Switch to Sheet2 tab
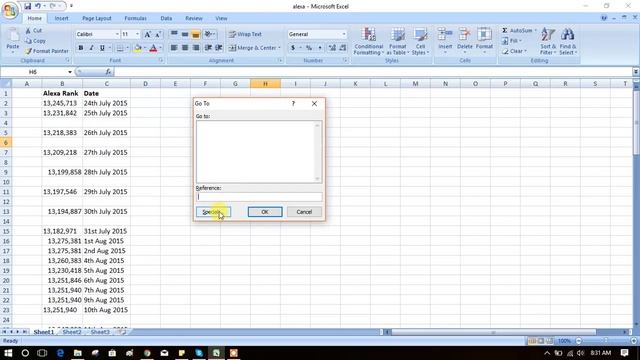 [x=72, y=332]
